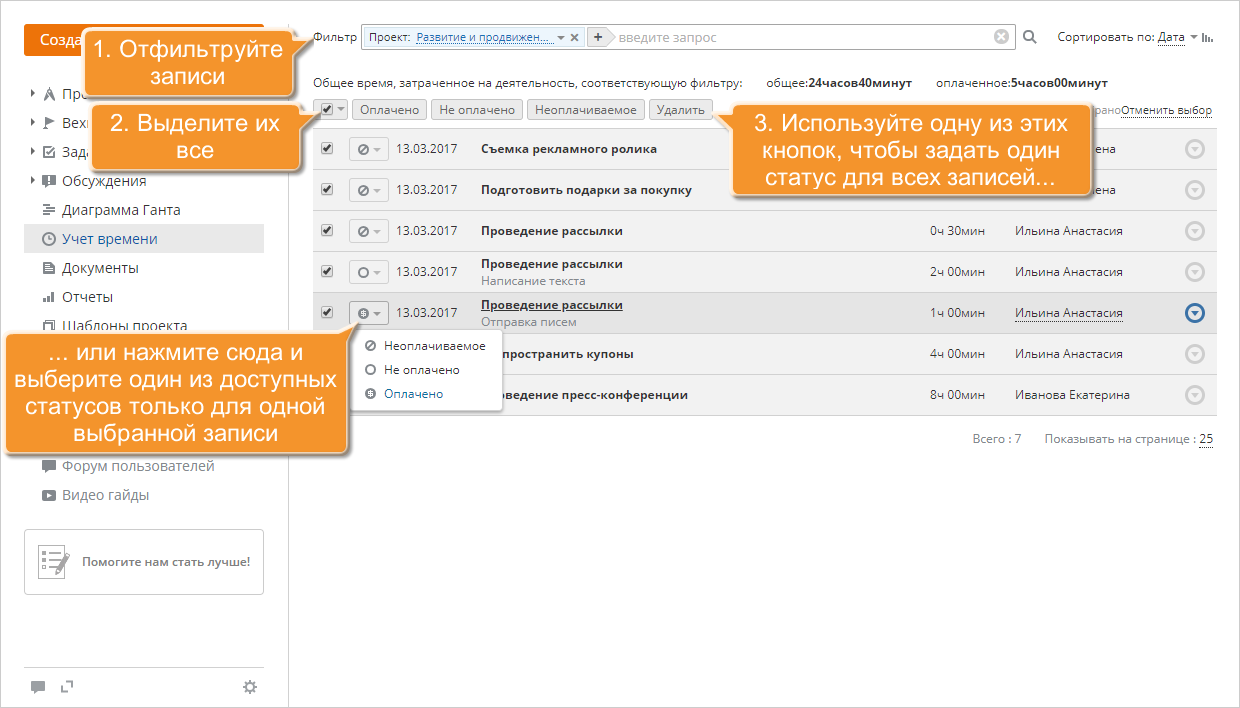Click the Документы sidebar icon
The image size is (1240, 708).
click(49, 268)
